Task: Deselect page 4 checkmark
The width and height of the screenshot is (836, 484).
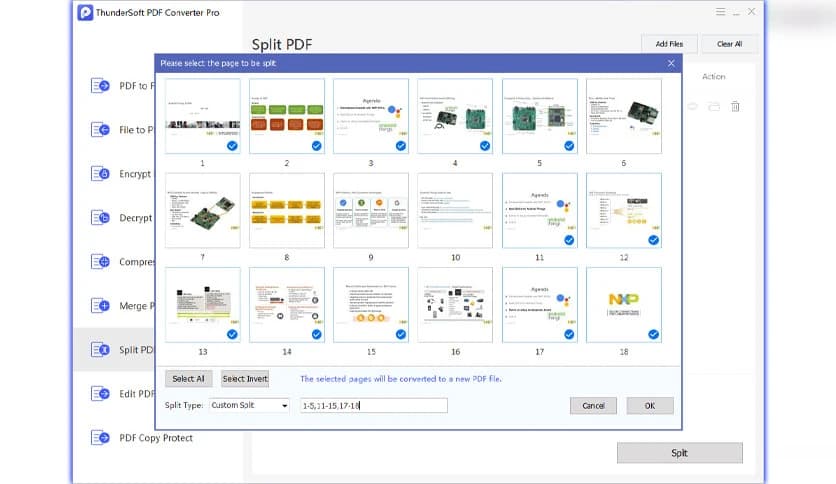Action: coord(485,146)
